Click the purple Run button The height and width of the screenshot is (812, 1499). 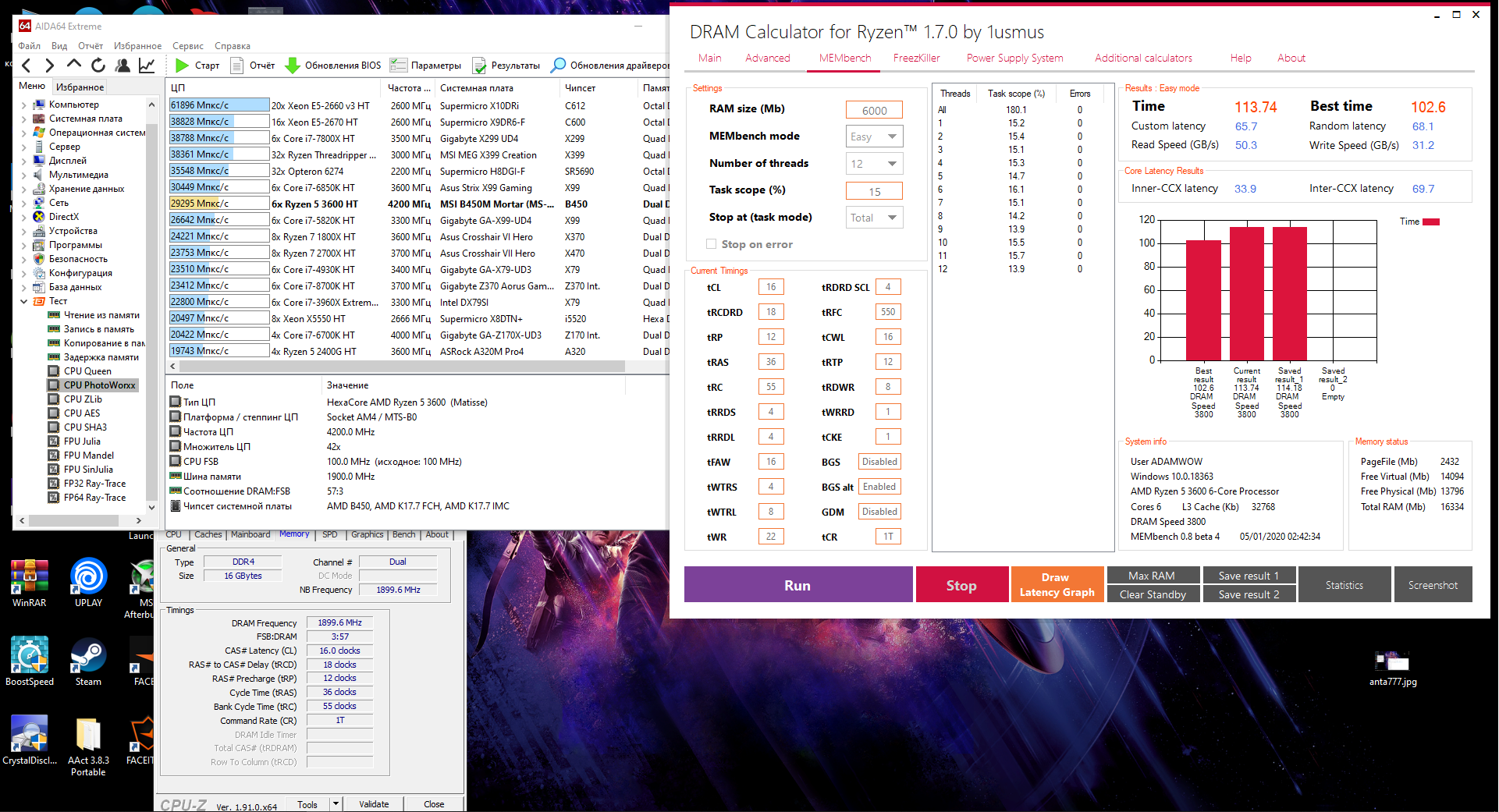(x=798, y=585)
